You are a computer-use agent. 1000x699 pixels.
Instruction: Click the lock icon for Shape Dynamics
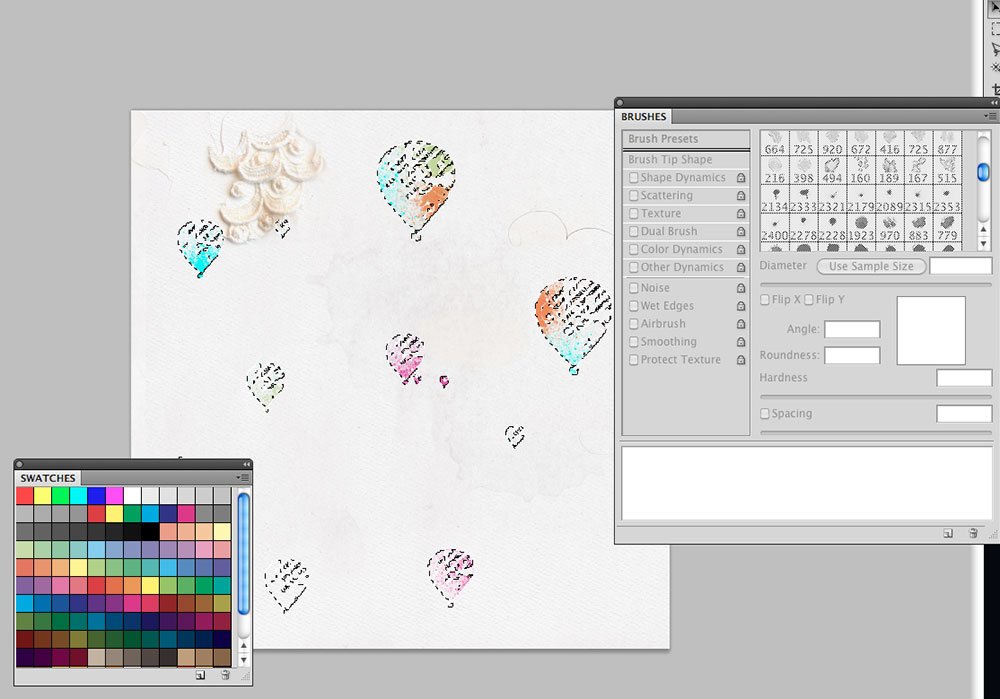pyautogui.click(x=741, y=178)
